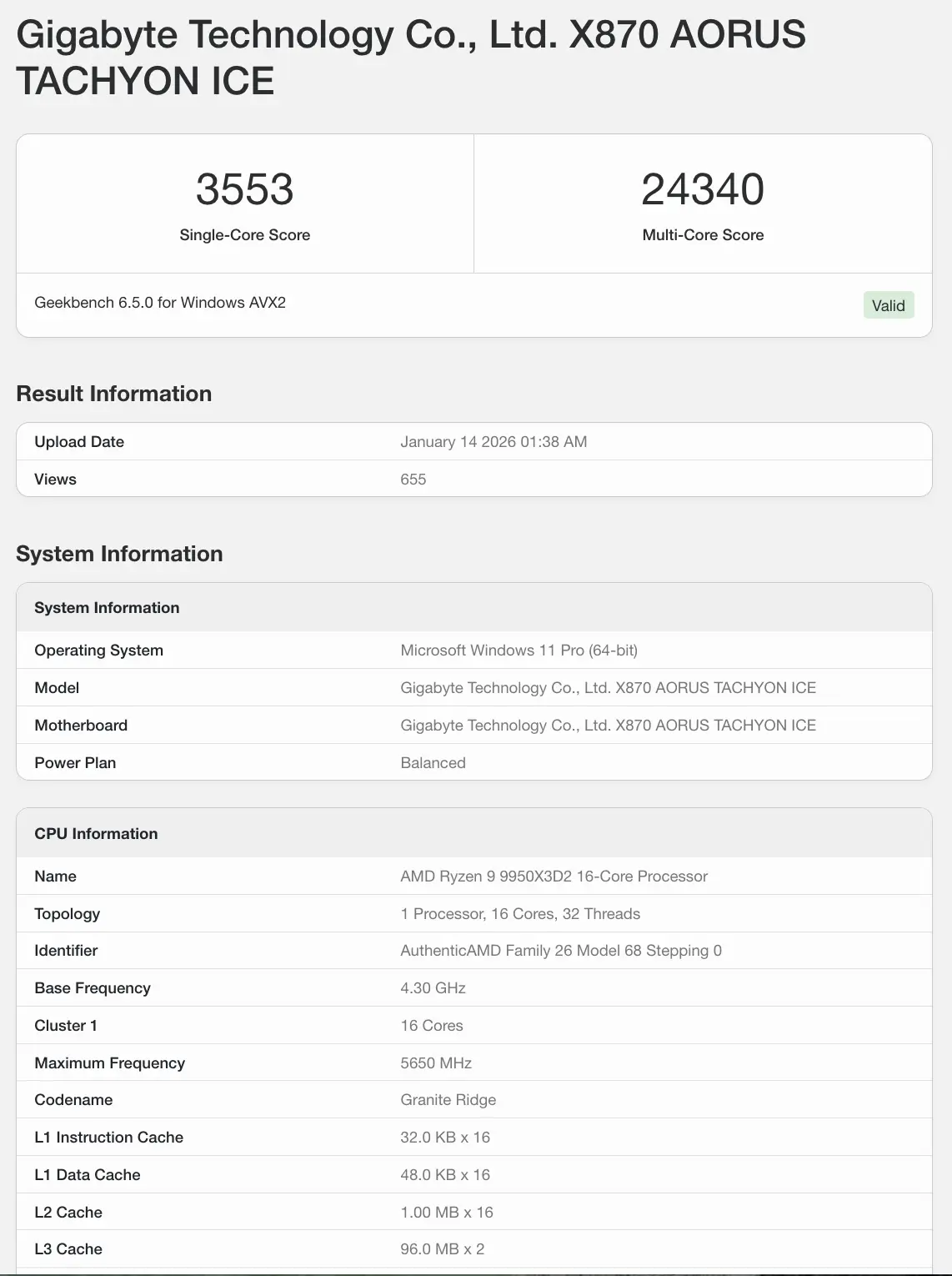Click the Topology value 16 Cores, 32 Threads
This screenshot has height=1276, width=952.
coord(520,914)
